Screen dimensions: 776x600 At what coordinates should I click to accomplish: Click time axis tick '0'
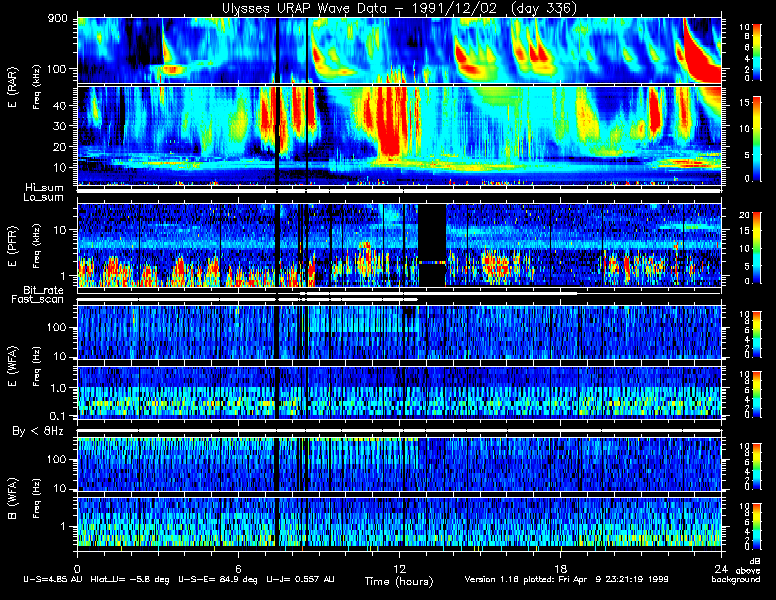77,568
